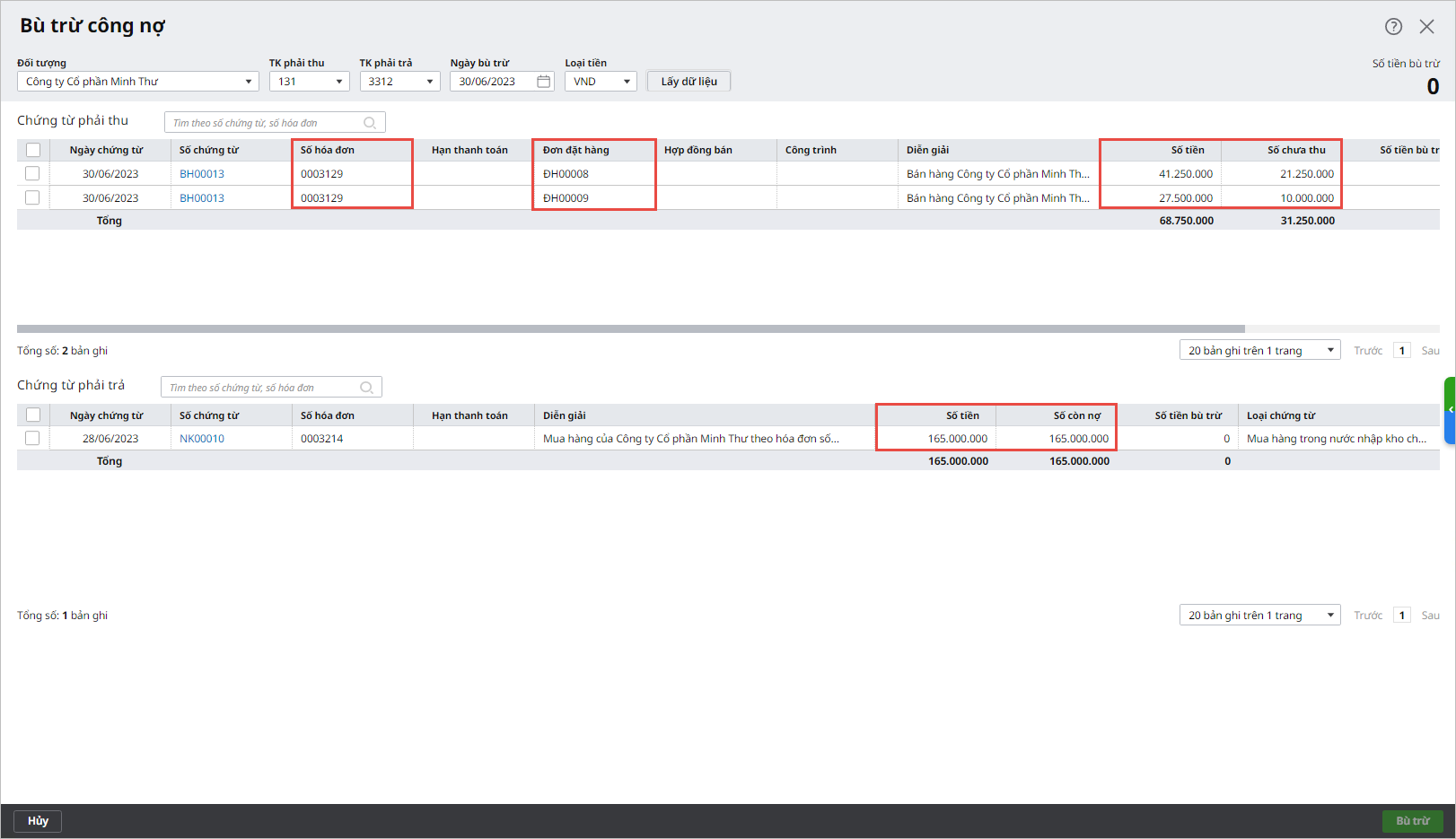Tick checkbox for order ĐH00009 row
The image size is (1456, 839).
(33, 198)
